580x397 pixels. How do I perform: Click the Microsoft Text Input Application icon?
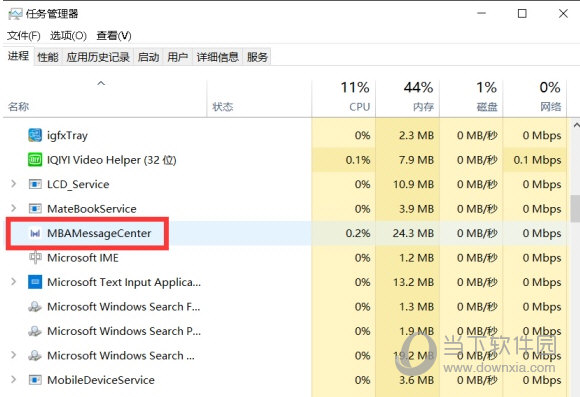click(x=35, y=282)
